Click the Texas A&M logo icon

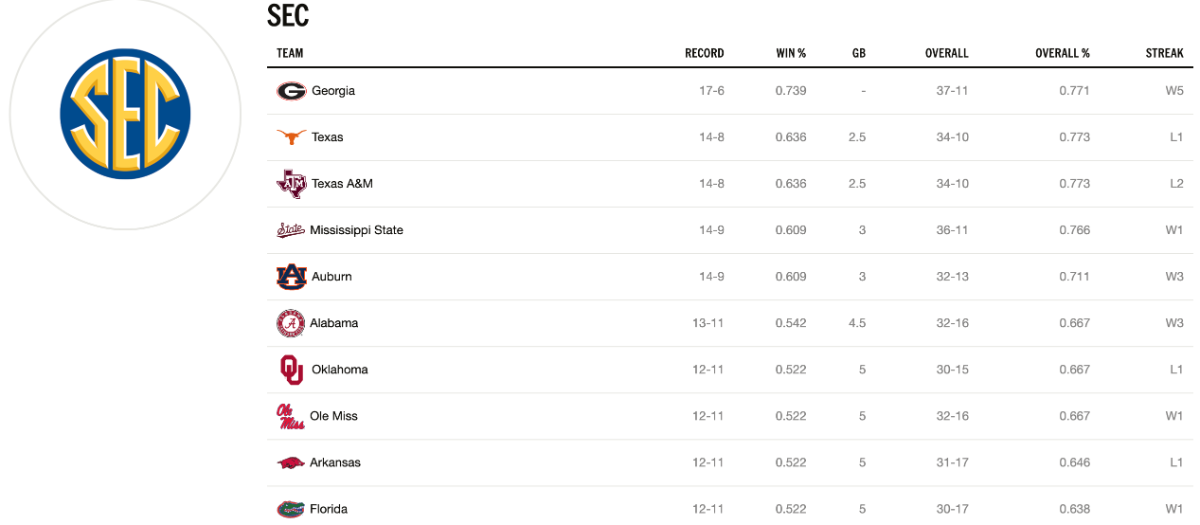coord(291,184)
